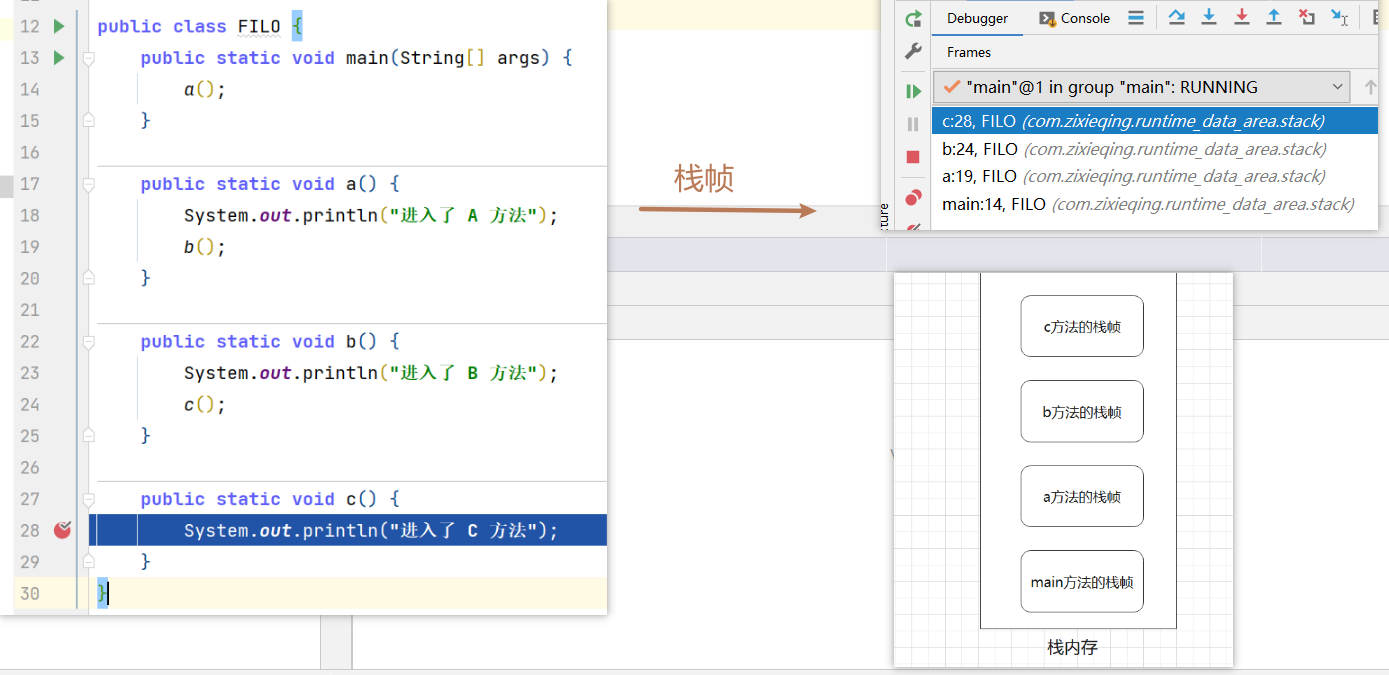This screenshot has height=675, width=1389.
Task: Click highlighted println "进入了 C 方法" line
Action: [348, 530]
